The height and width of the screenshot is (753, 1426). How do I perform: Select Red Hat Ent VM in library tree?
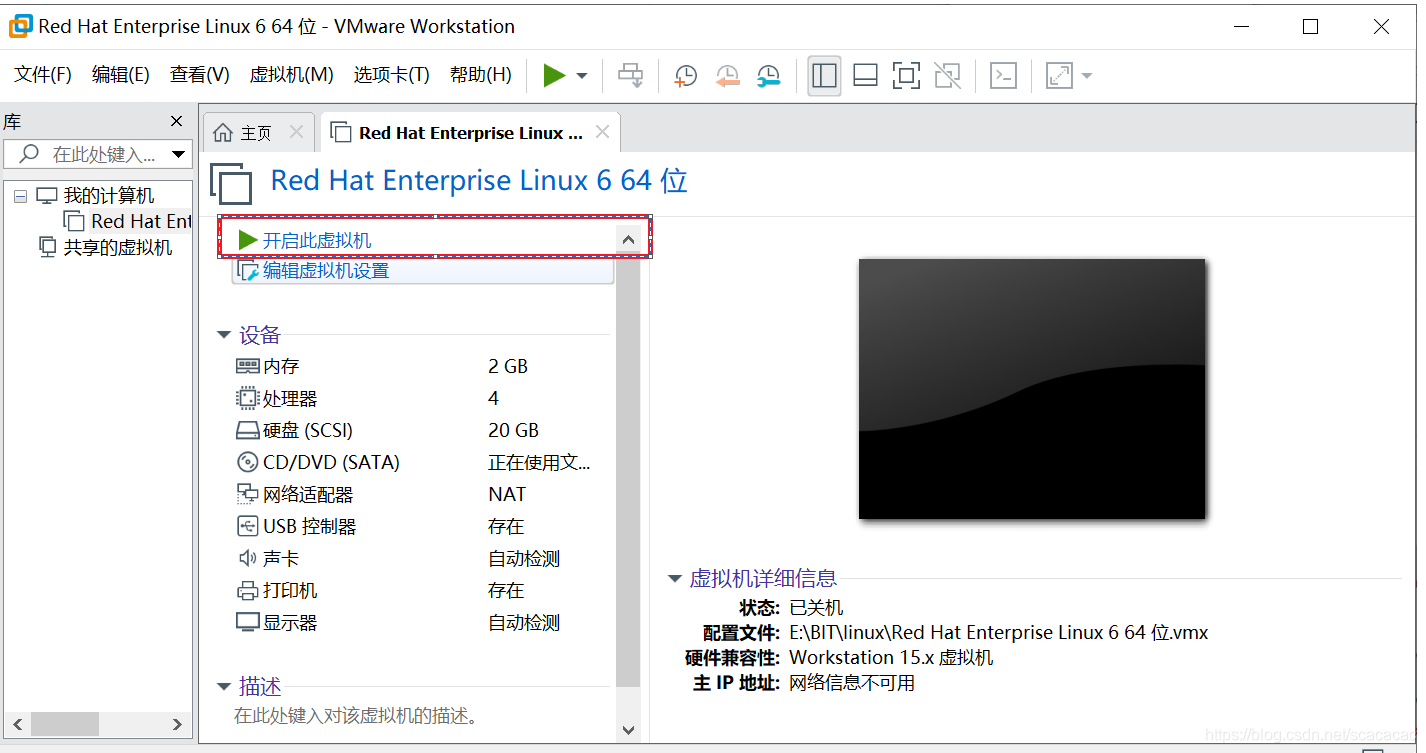[x=127, y=221]
